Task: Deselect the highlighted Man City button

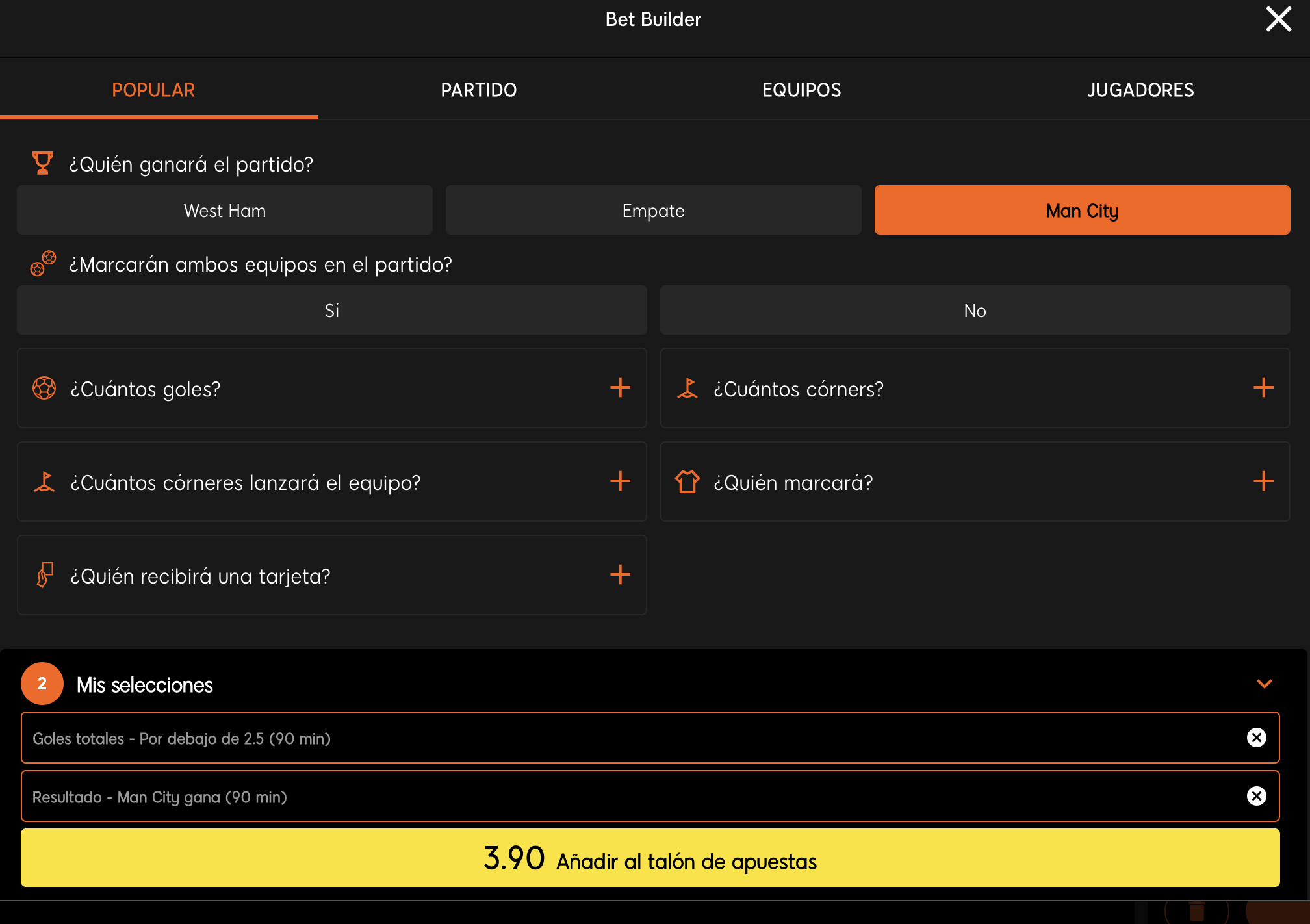Action: pos(1083,210)
